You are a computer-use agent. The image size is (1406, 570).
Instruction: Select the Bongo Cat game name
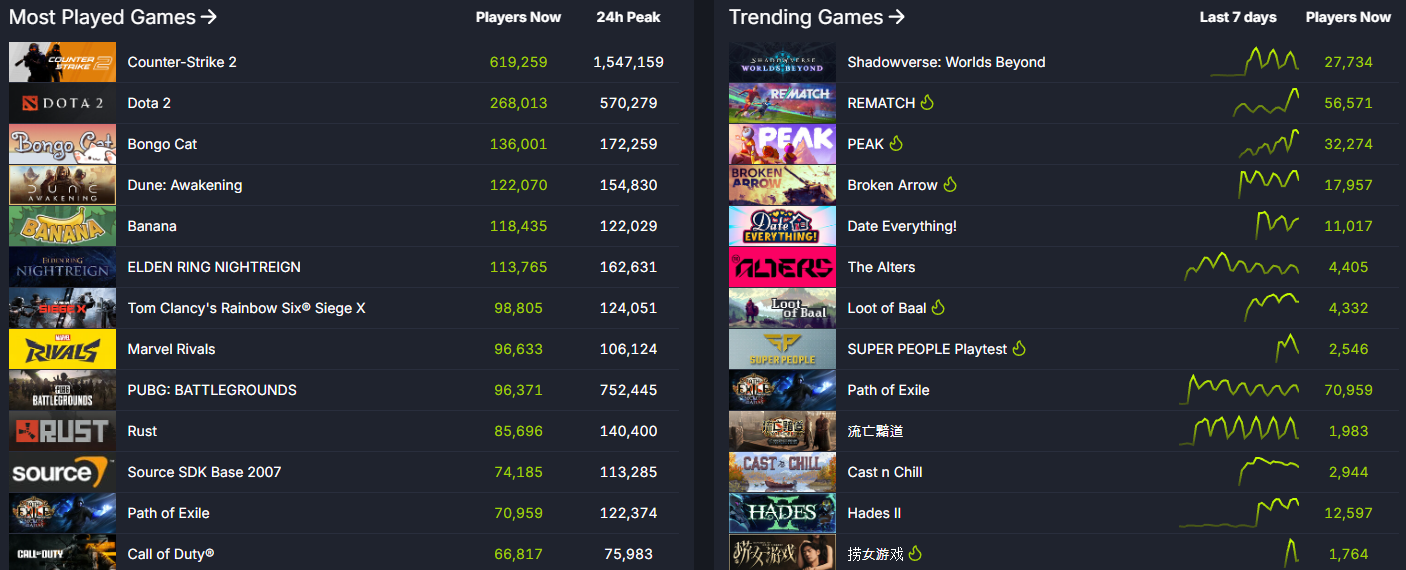pyautogui.click(x=162, y=144)
